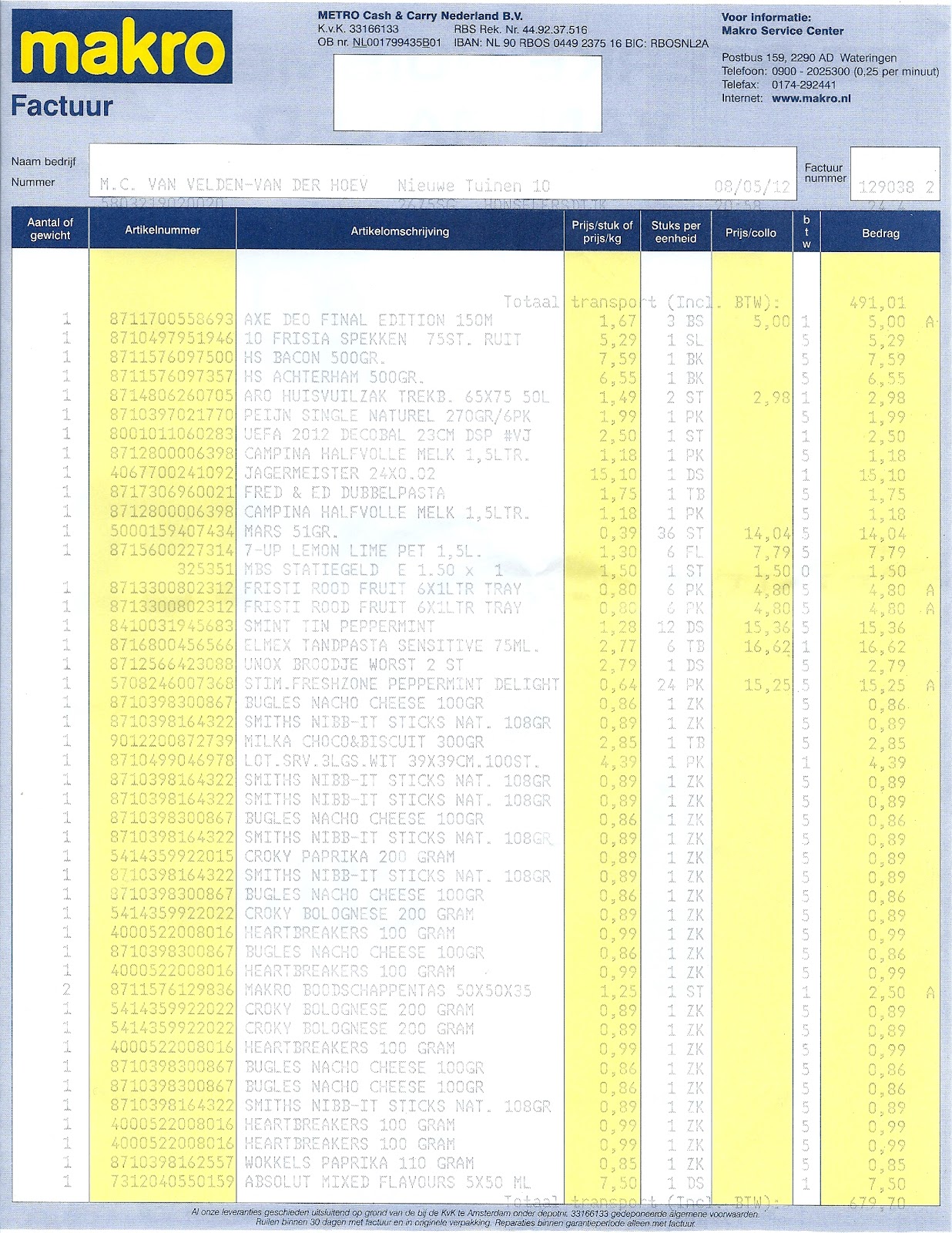This screenshot has height=1233, width=952.
Task: Click the 'Al onze leveranties' footer terms text
Action: click(x=475, y=1218)
